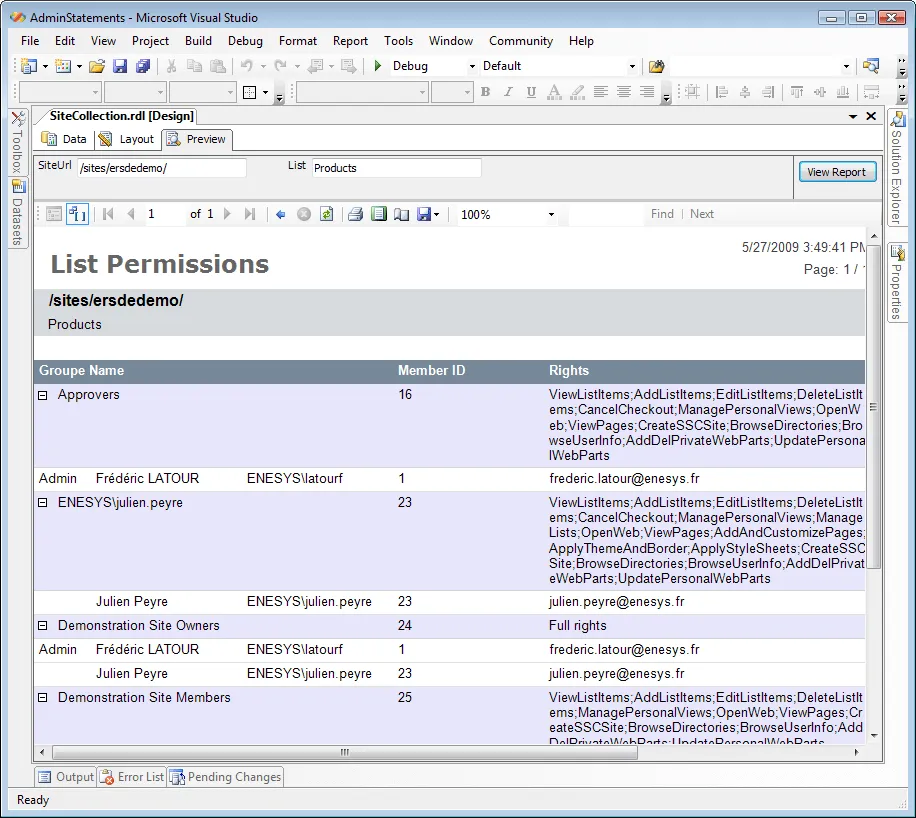Viewport: 916px width, 818px height.
Task: Open the Page Setup icon
Action: click(x=400, y=213)
